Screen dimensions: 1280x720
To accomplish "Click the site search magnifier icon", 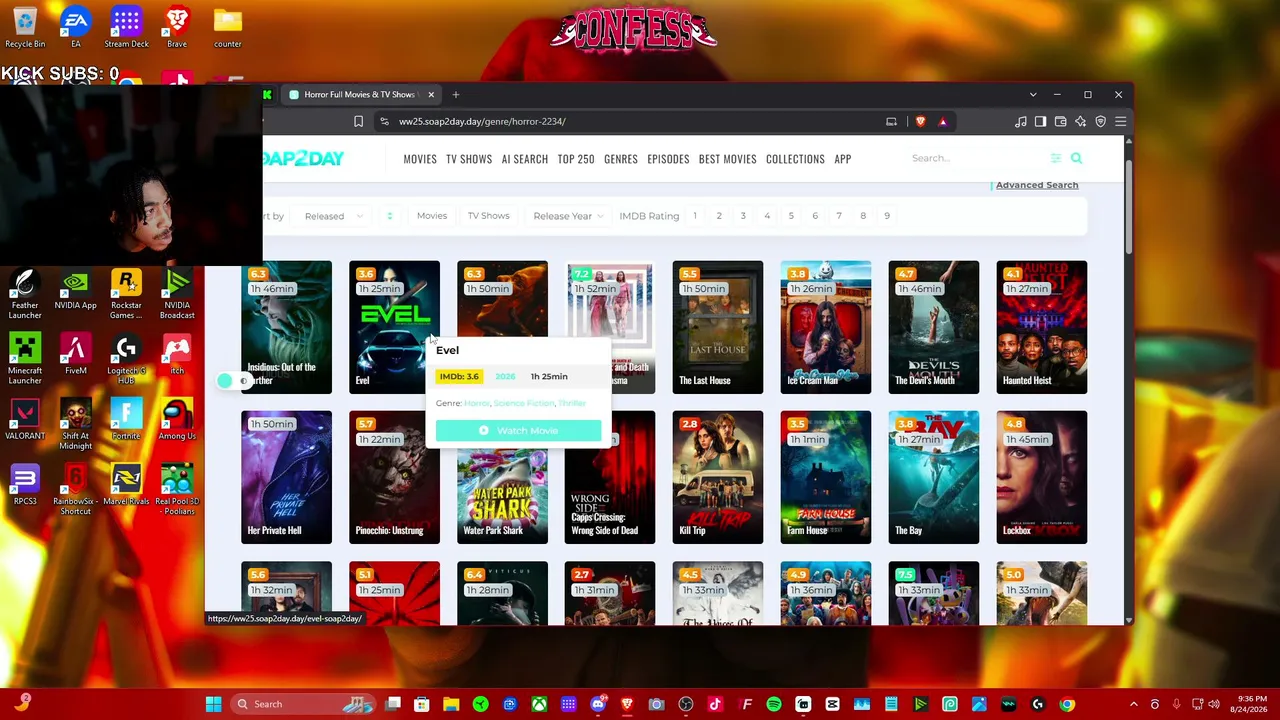I will click(x=1076, y=158).
